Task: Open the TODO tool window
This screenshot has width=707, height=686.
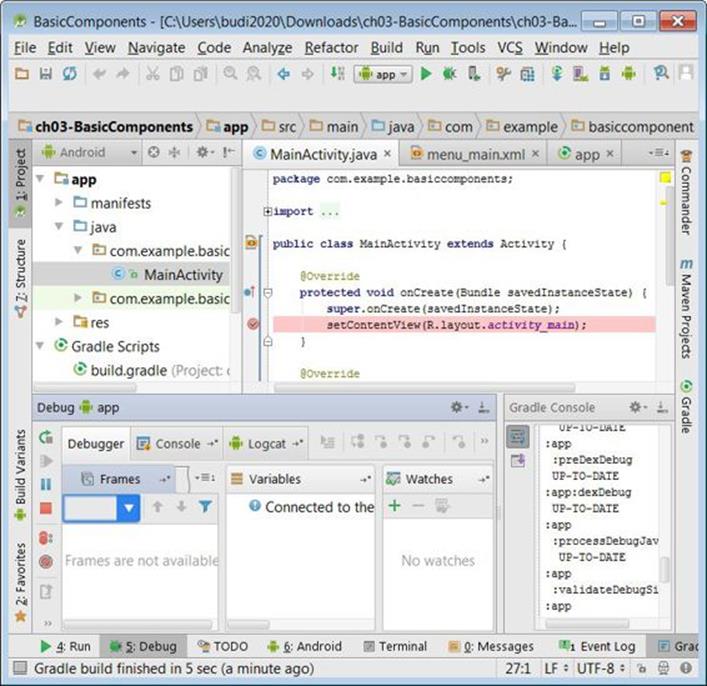Action: click(223, 646)
